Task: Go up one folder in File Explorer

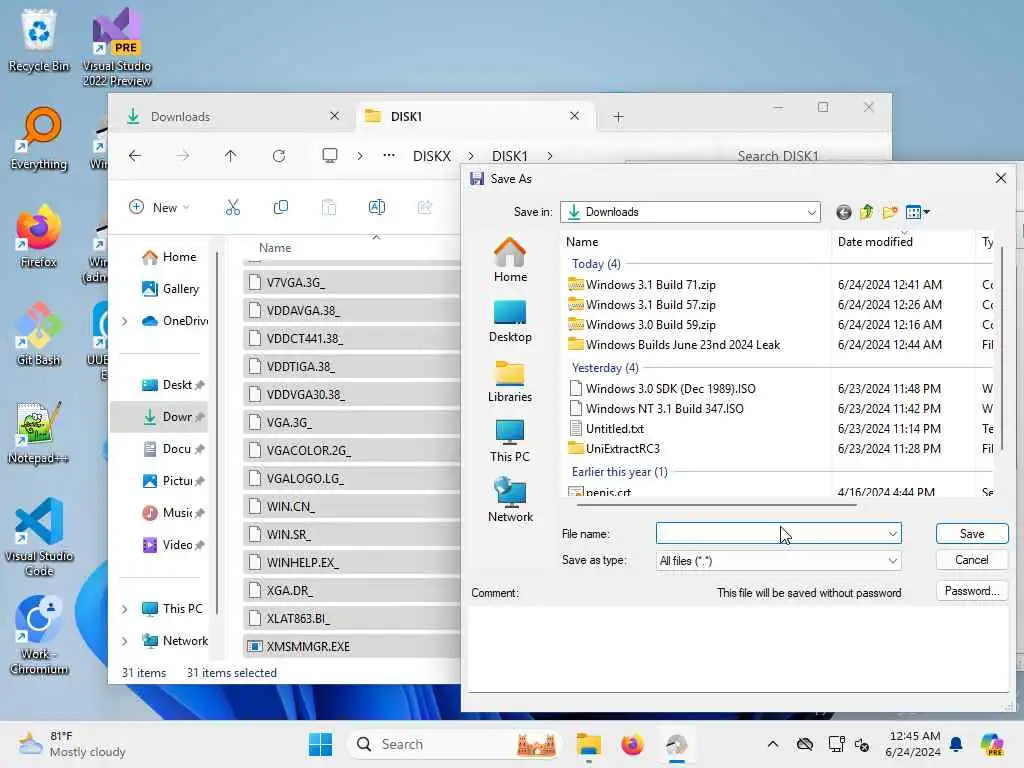Action: coord(231,156)
